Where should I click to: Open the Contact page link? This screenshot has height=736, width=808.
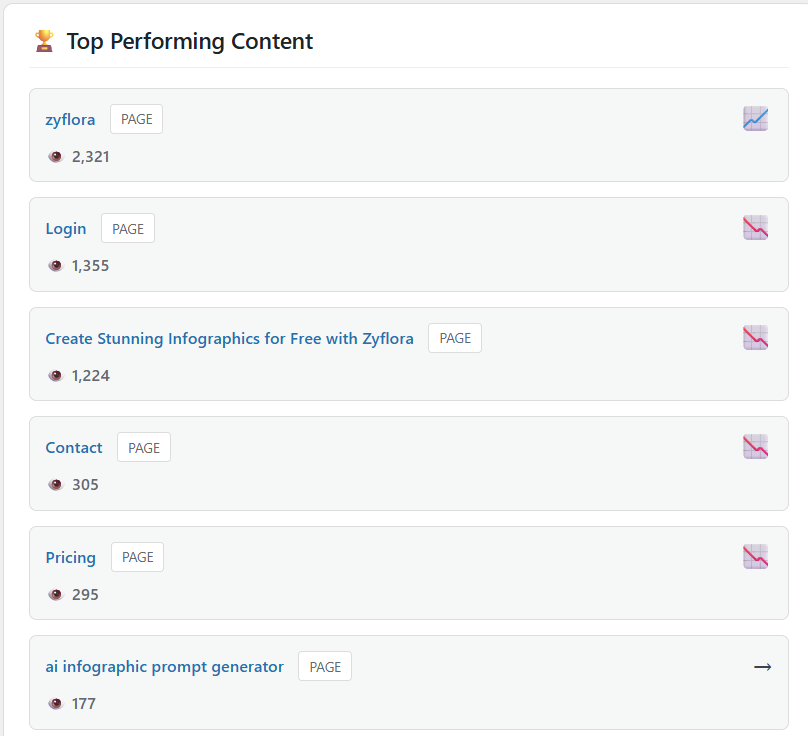(73, 447)
